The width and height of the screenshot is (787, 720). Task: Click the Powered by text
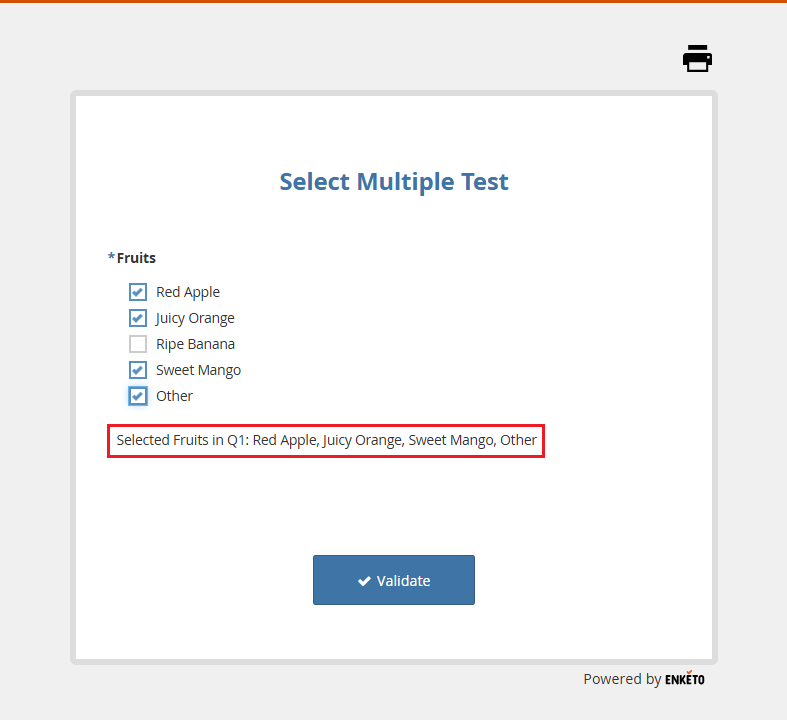click(621, 679)
